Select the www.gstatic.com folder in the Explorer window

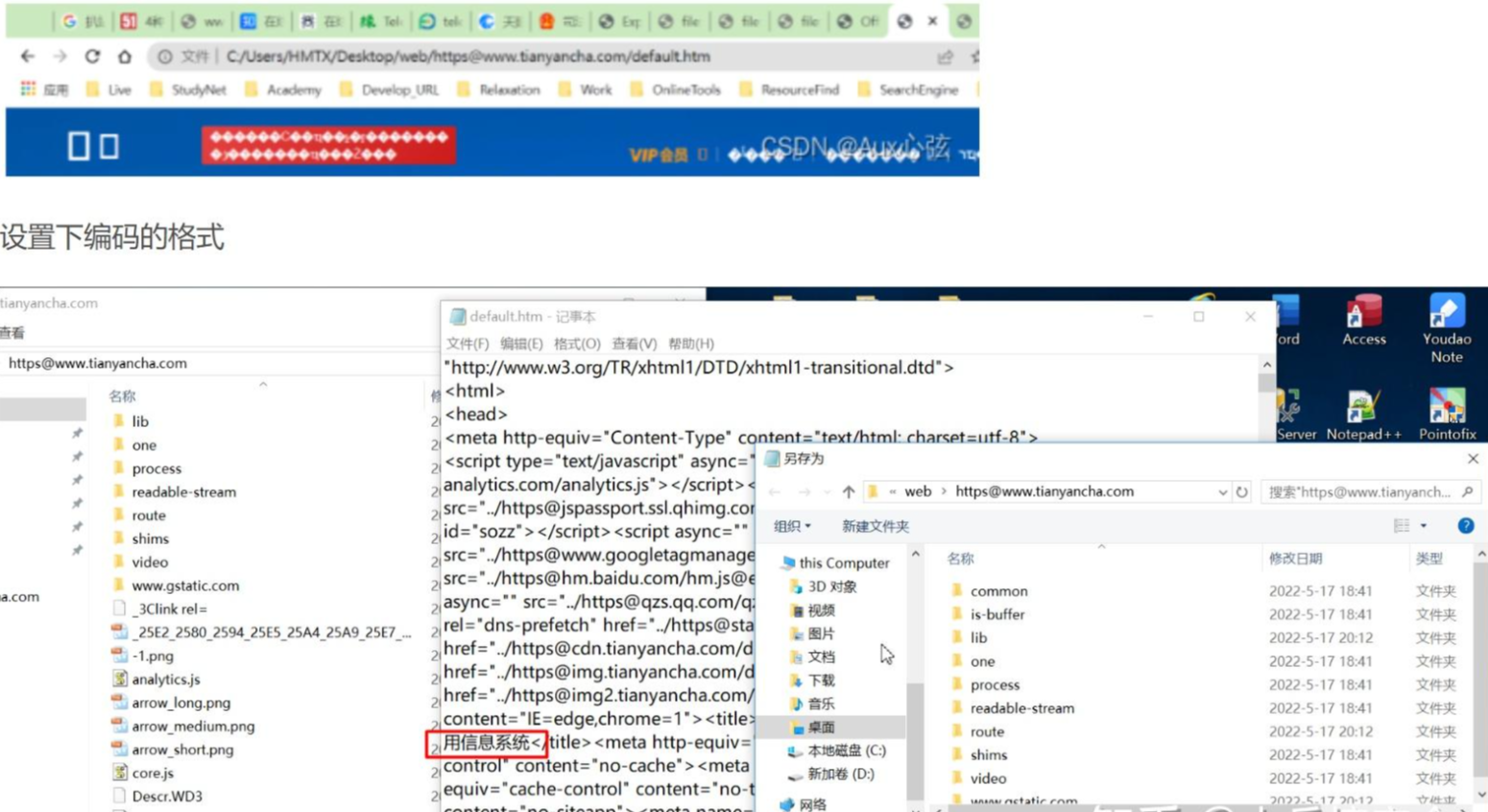pyautogui.click(x=176, y=585)
